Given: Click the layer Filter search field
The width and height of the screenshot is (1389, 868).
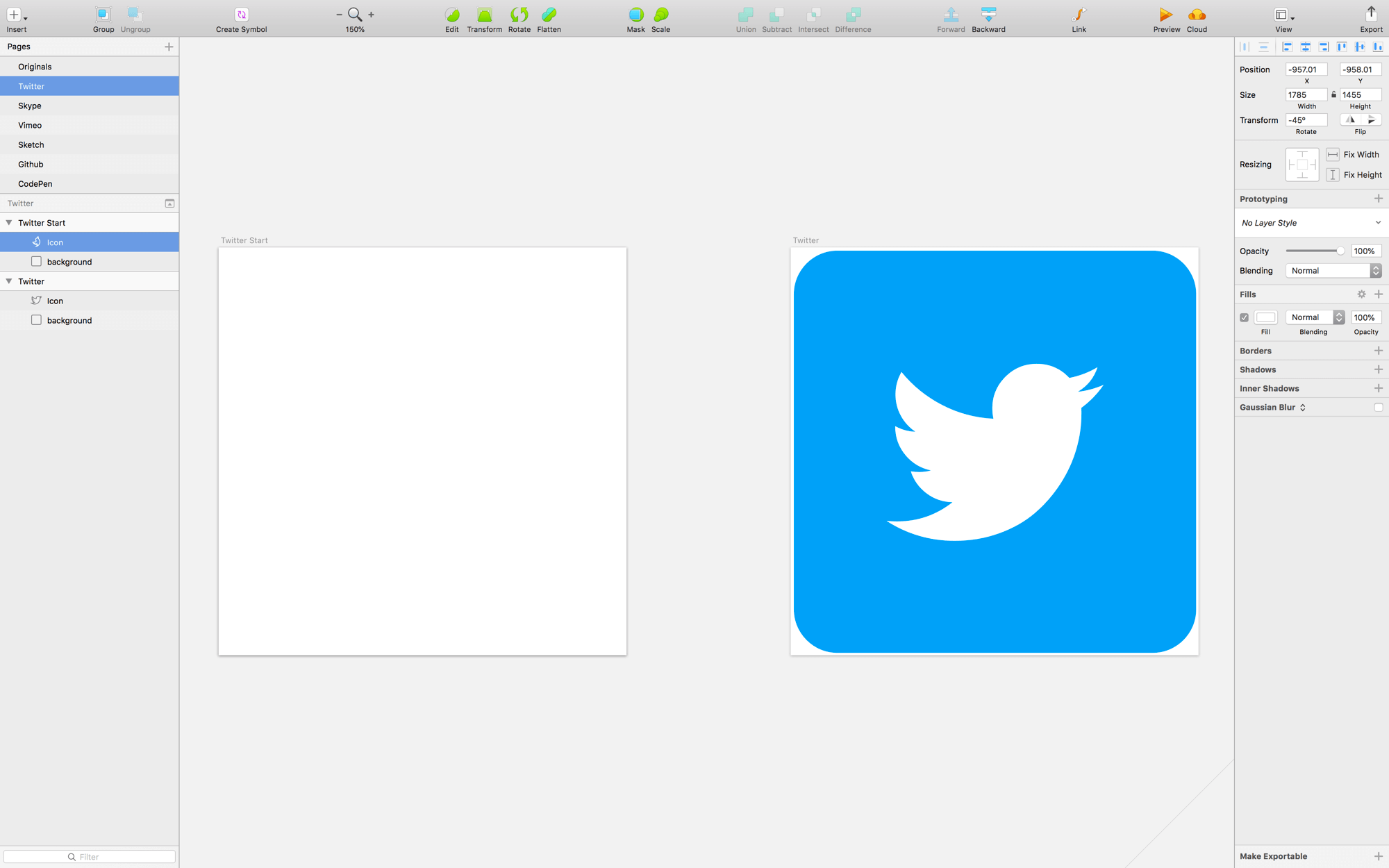Looking at the screenshot, I should pyautogui.click(x=89, y=857).
